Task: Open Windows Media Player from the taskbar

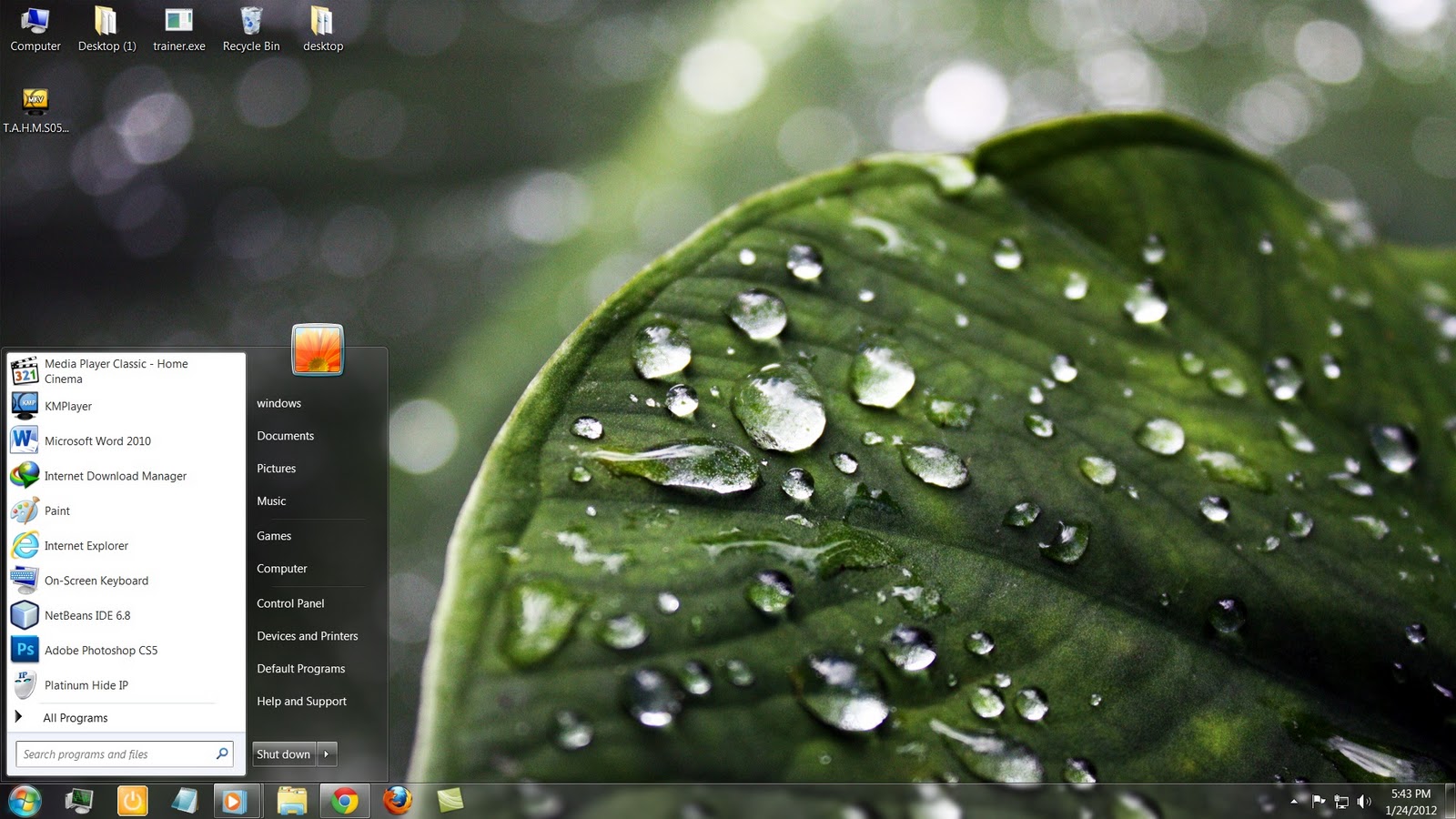Action: (x=236, y=802)
